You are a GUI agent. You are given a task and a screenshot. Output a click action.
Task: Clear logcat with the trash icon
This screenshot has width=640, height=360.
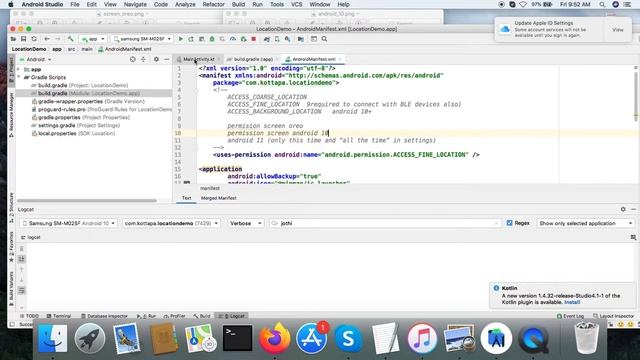[x=22, y=249]
